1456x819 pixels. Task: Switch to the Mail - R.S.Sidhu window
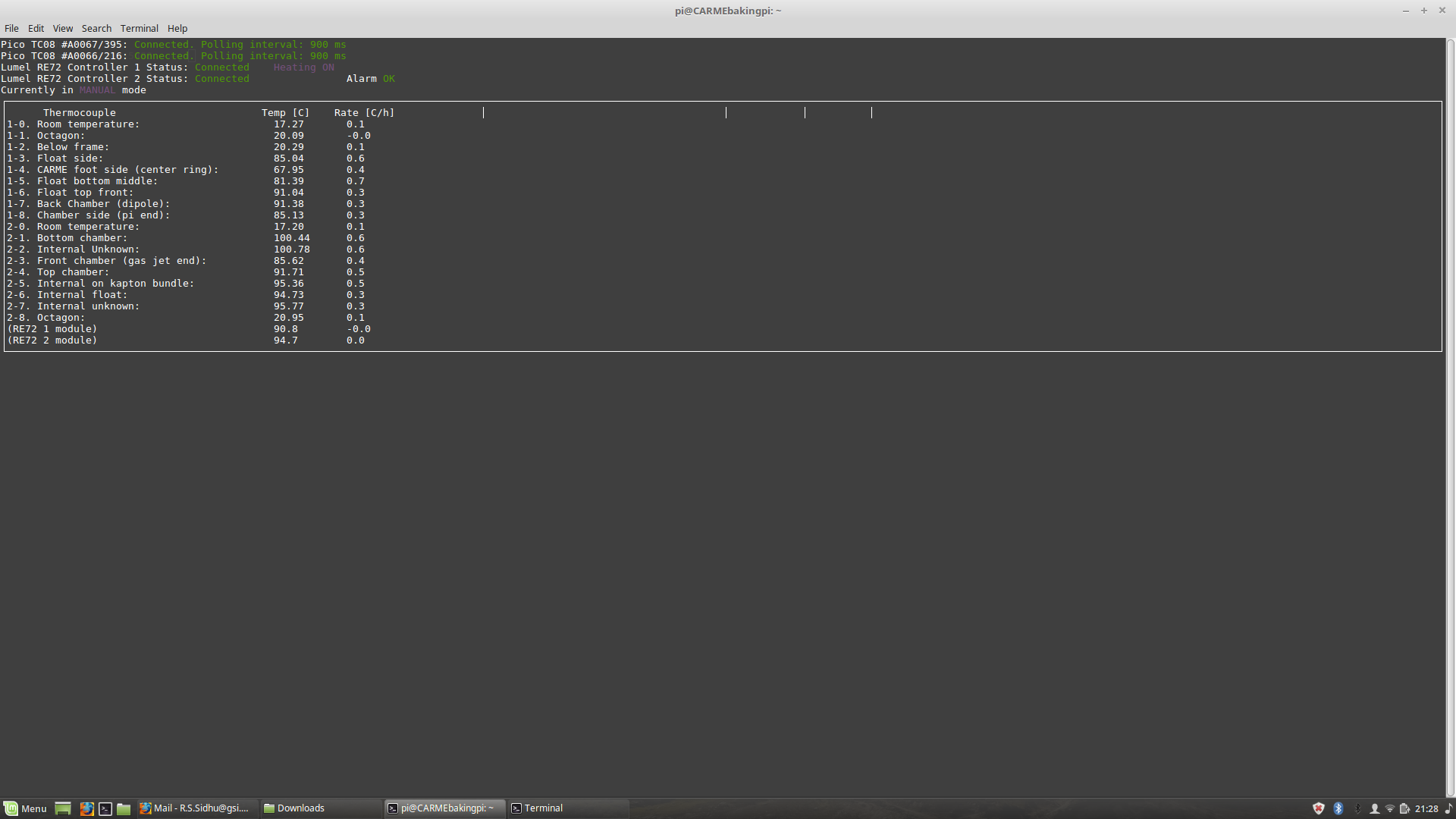196,808
